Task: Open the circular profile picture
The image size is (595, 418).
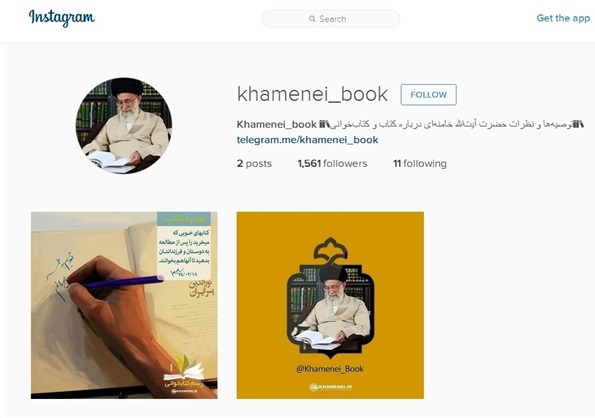Action: pos(124,126)
